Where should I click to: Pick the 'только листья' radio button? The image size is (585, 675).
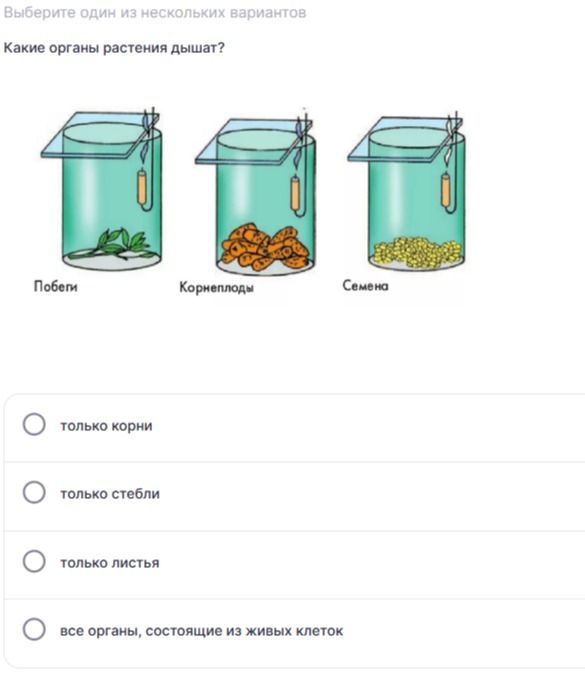pyautogui.click(x=34, y=561)
